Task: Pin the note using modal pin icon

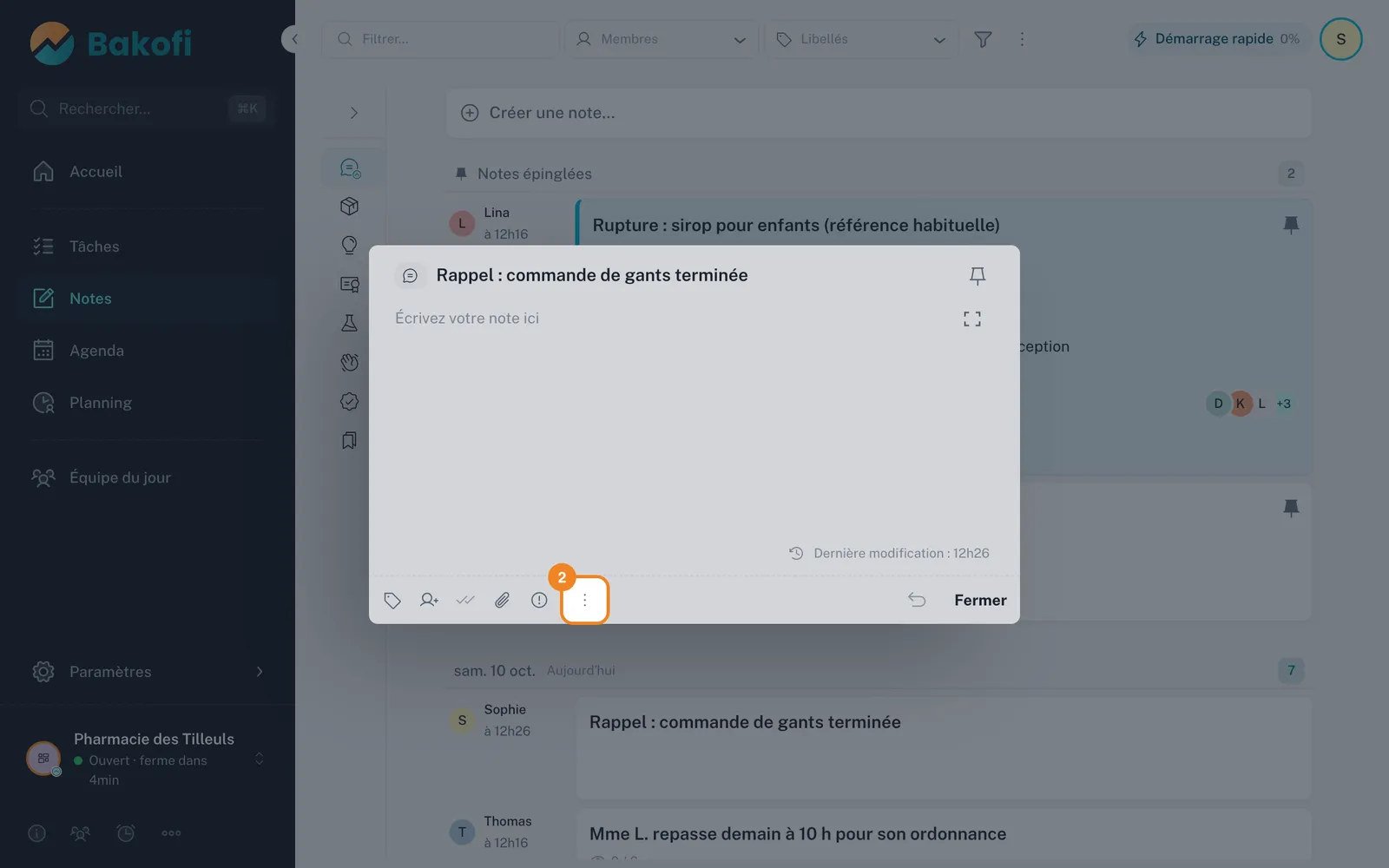Action: (977, 276)
